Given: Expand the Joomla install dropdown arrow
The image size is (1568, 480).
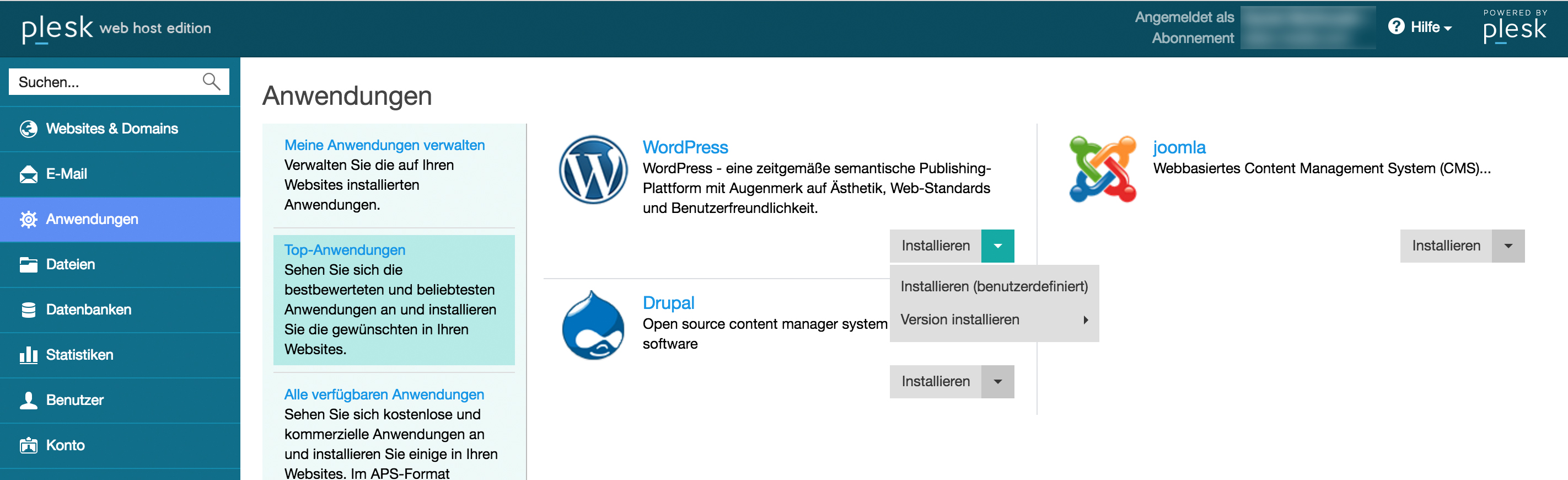Looking at the screenshot, I should point(1508,246).
